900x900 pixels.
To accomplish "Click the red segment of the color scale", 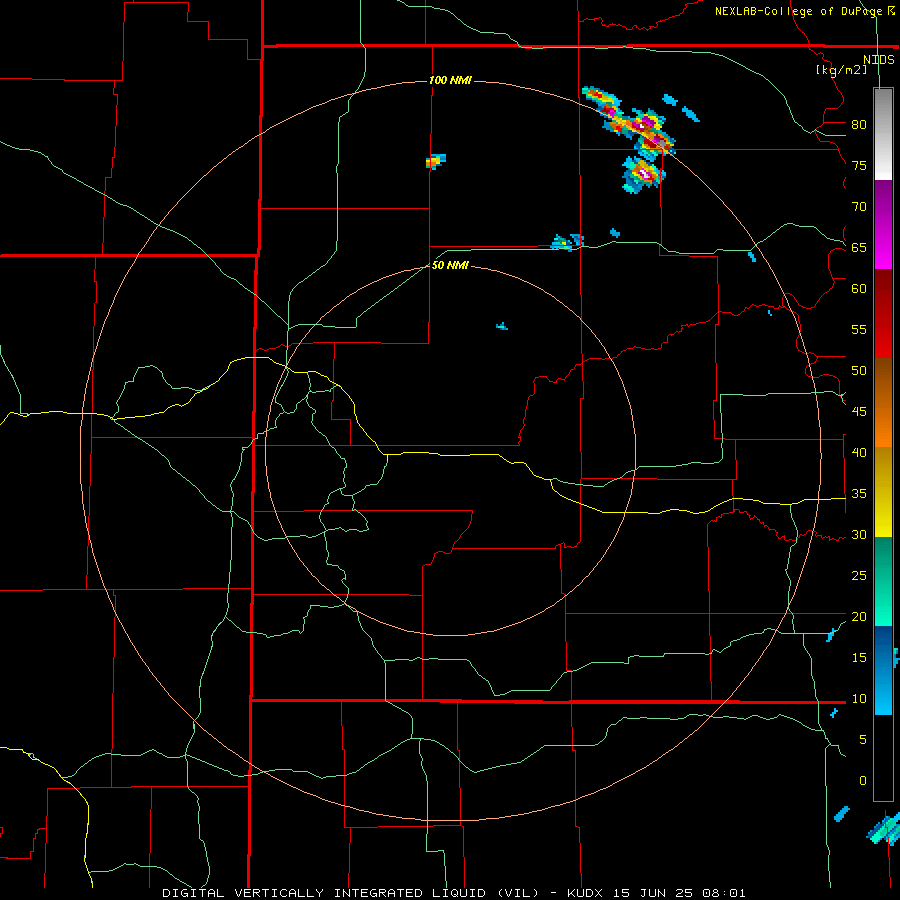I will pyautogui.click(x=883, y=313).
